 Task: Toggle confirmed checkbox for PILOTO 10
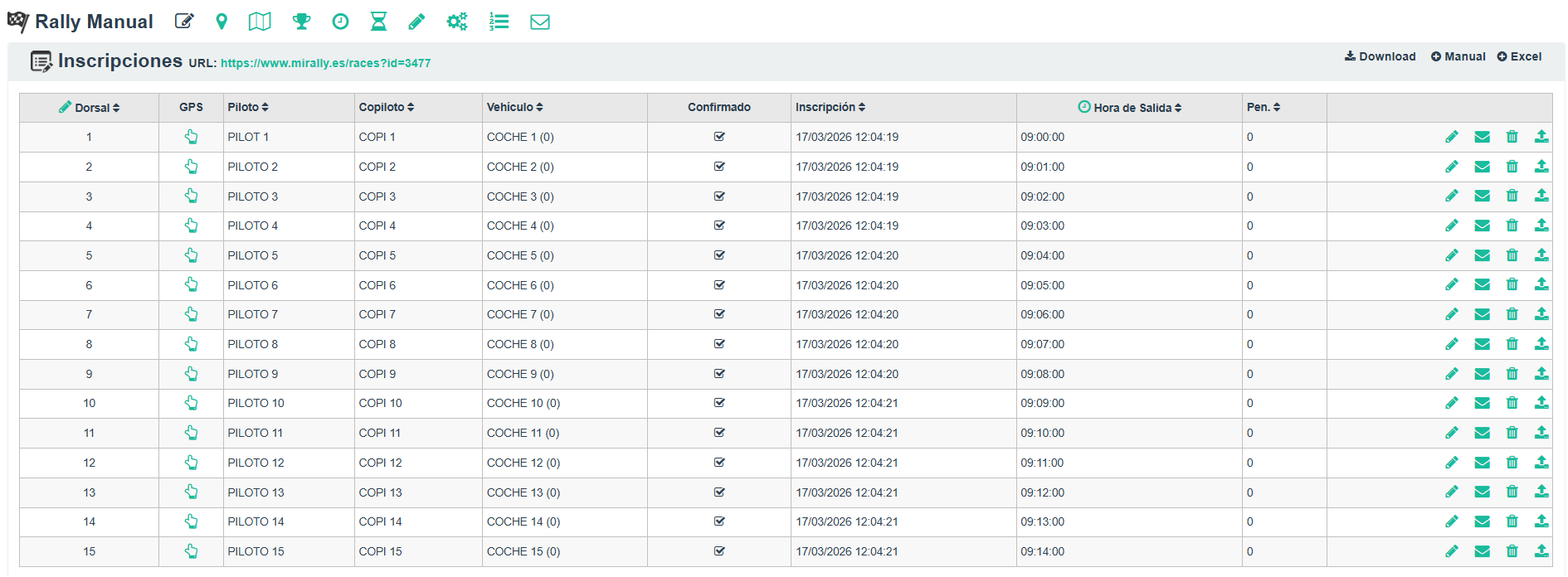pos(719,403)
